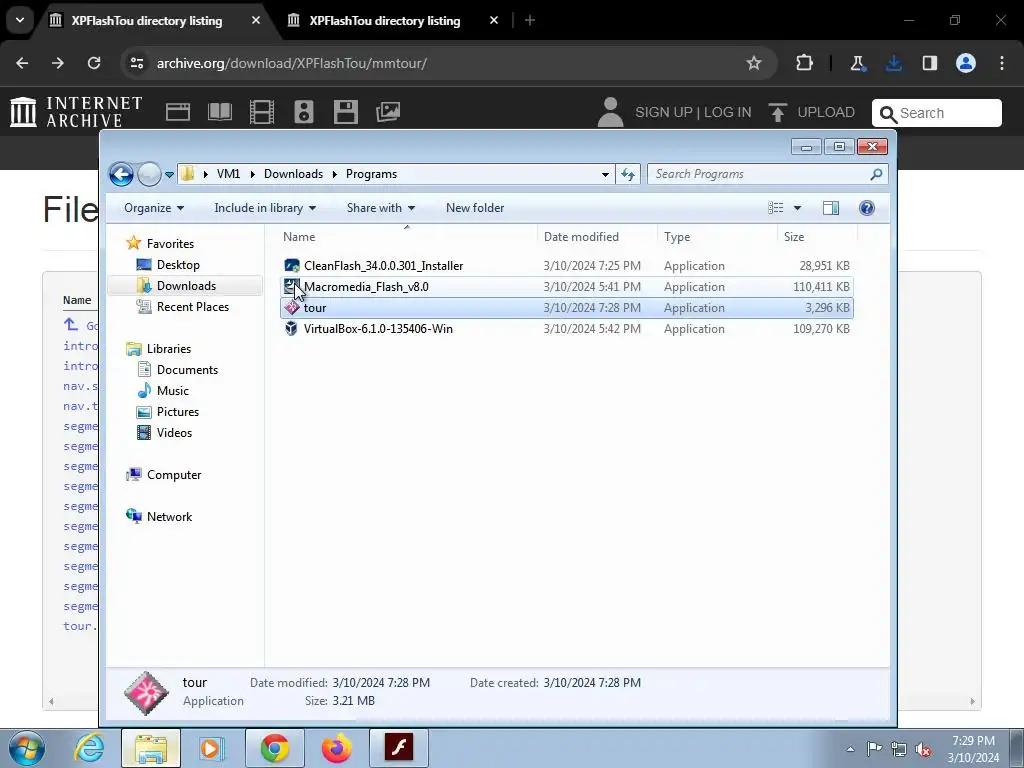The width and height of the screenshot is (1024, 768).
Task: Select Computer in the navigation pane
Action: click(164, 475)
